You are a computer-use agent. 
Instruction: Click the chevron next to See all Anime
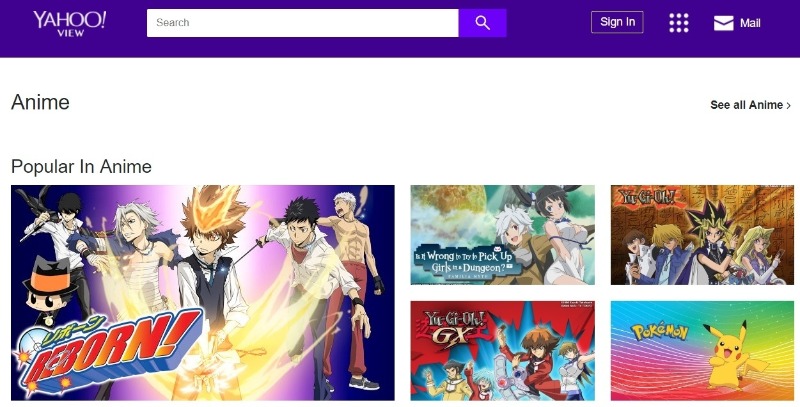(x=789, y=106)
